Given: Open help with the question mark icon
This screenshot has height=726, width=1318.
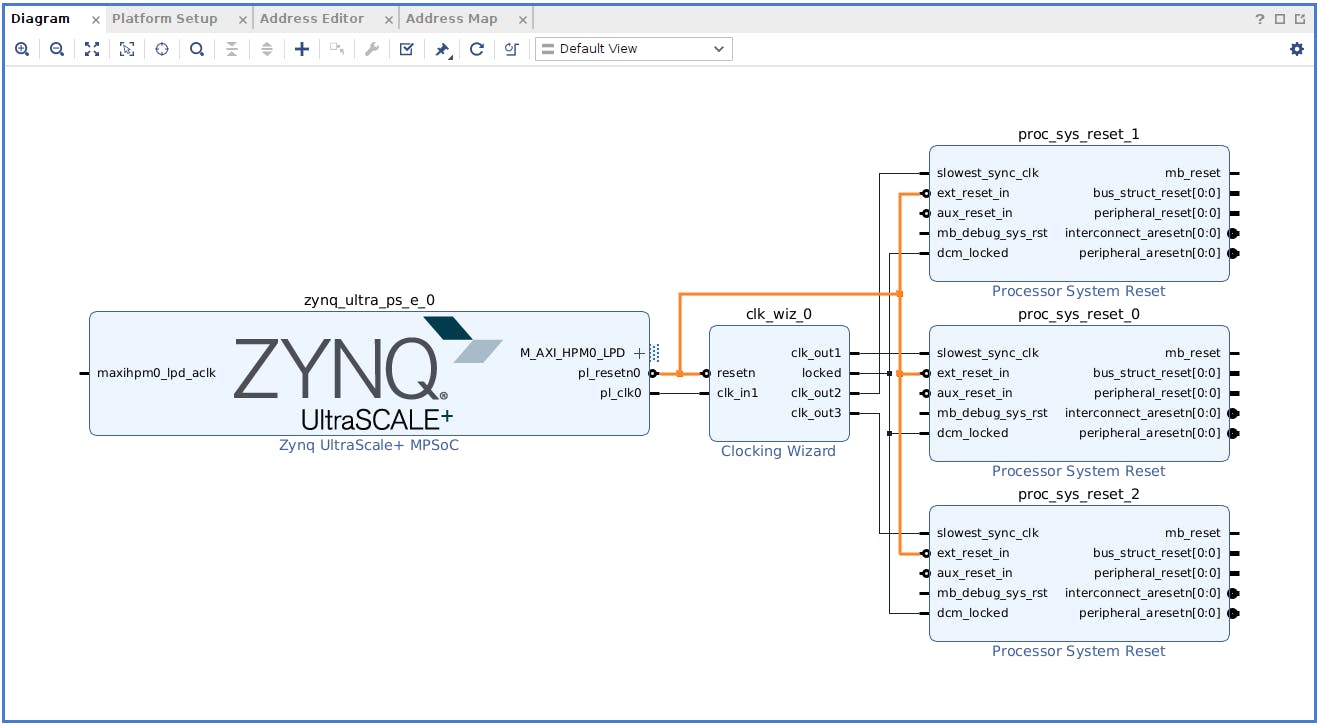Looking at the screenshot, I should point(1260,19).
